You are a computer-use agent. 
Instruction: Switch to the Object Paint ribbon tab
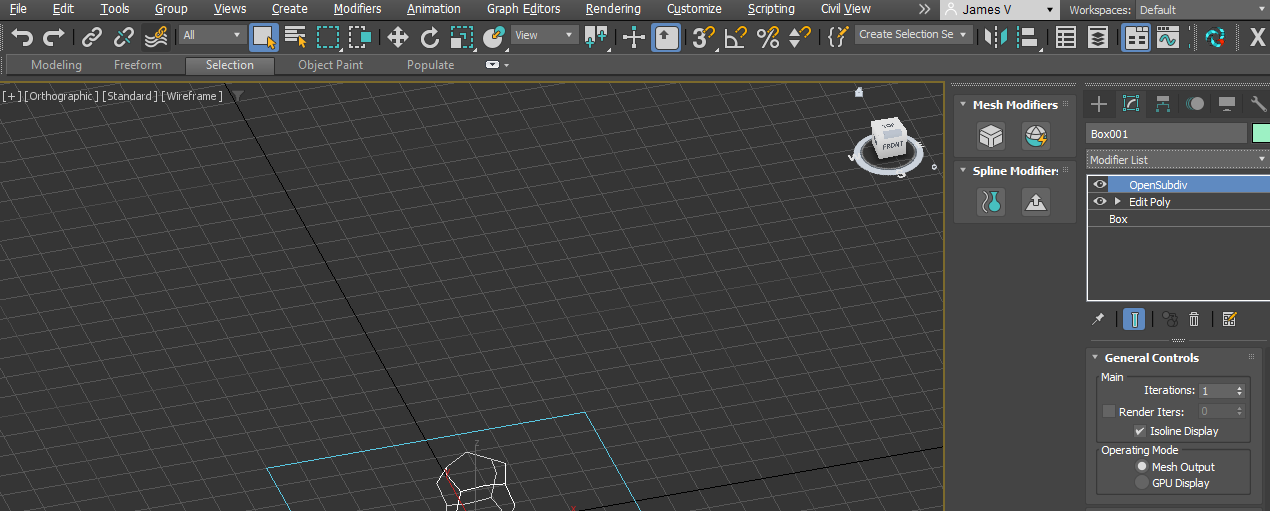pyautogui.click(x=330, y=65)
